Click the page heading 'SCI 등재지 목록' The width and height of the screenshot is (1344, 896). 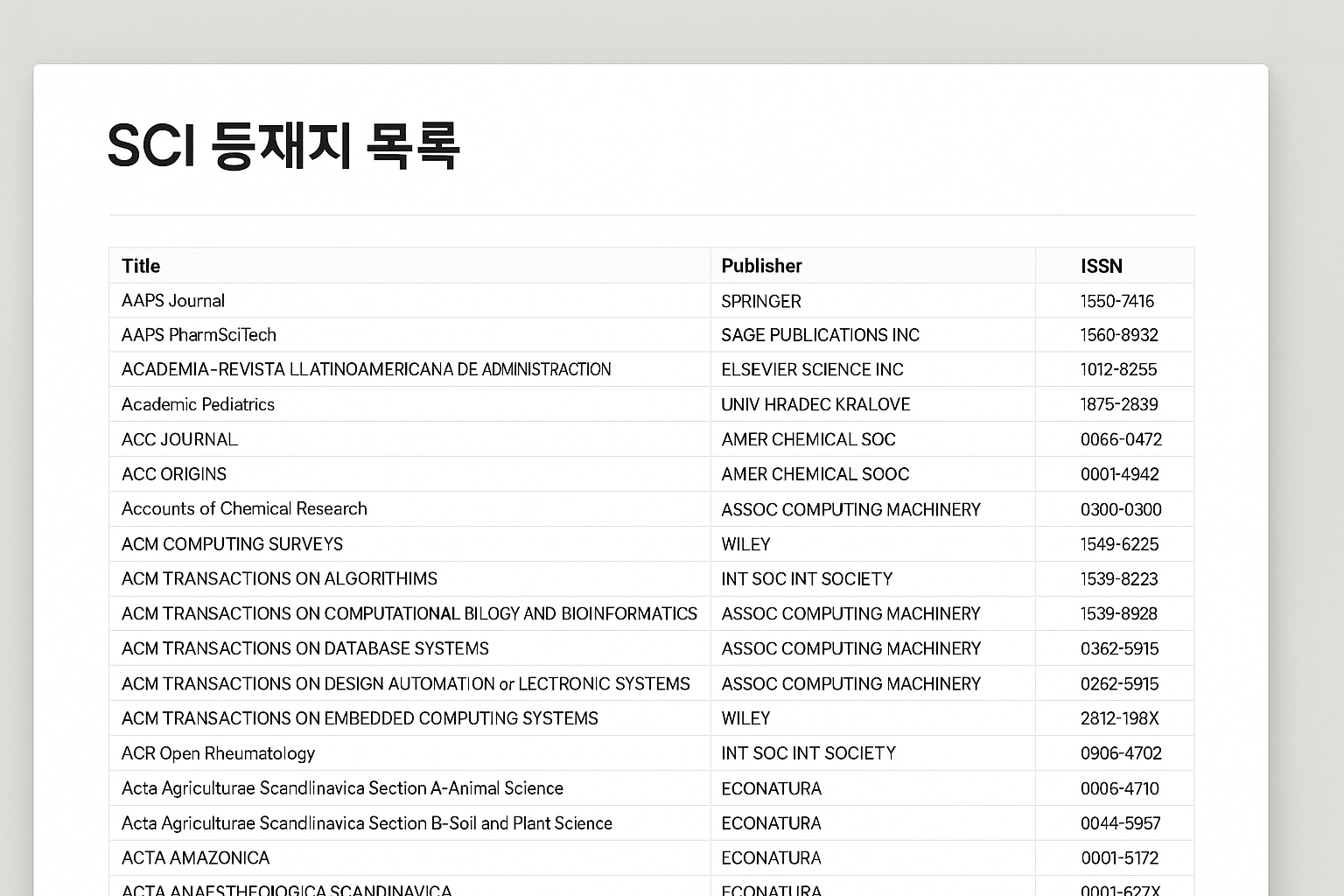tap(283, 146)
